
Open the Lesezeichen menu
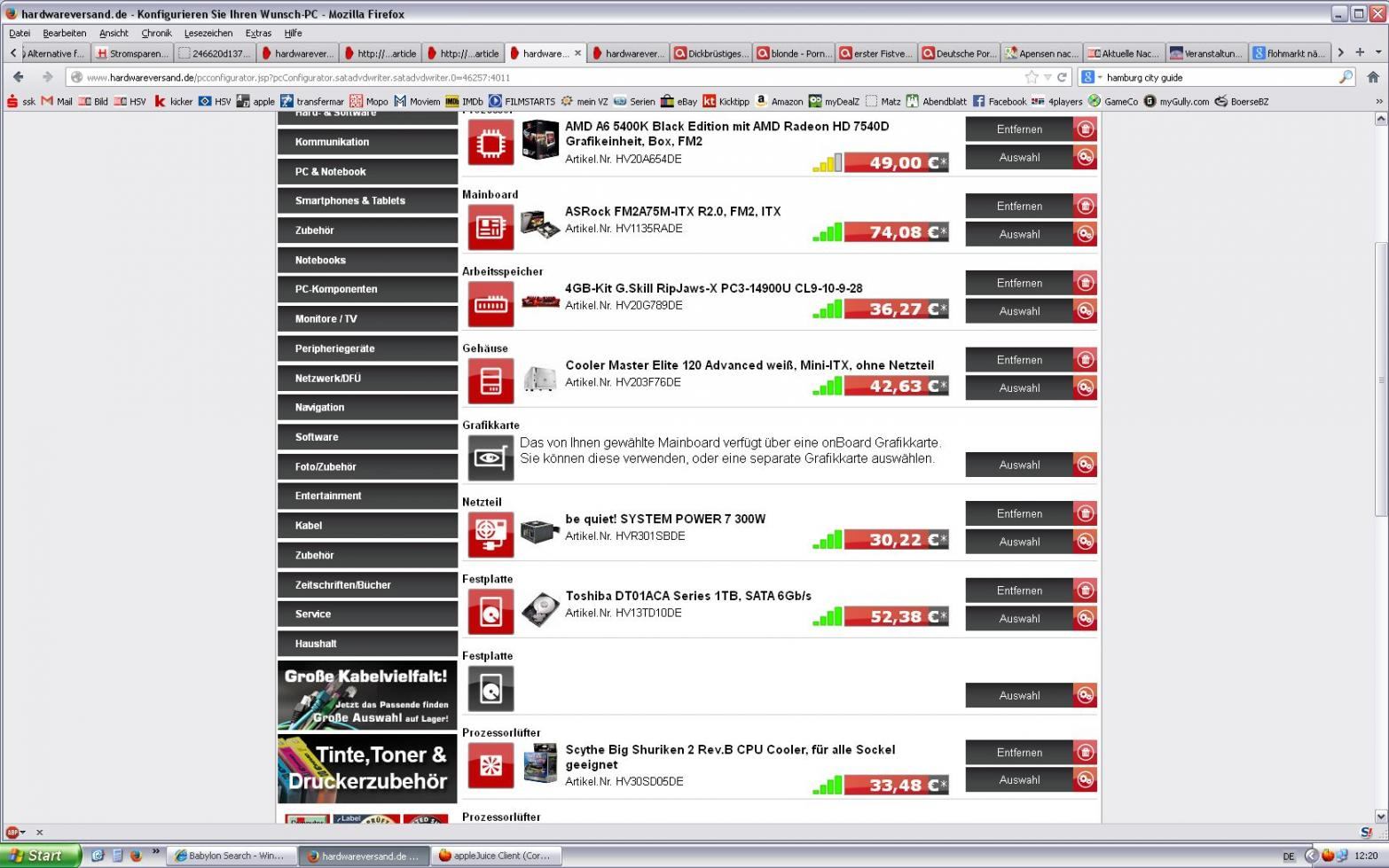click(208, 33)
